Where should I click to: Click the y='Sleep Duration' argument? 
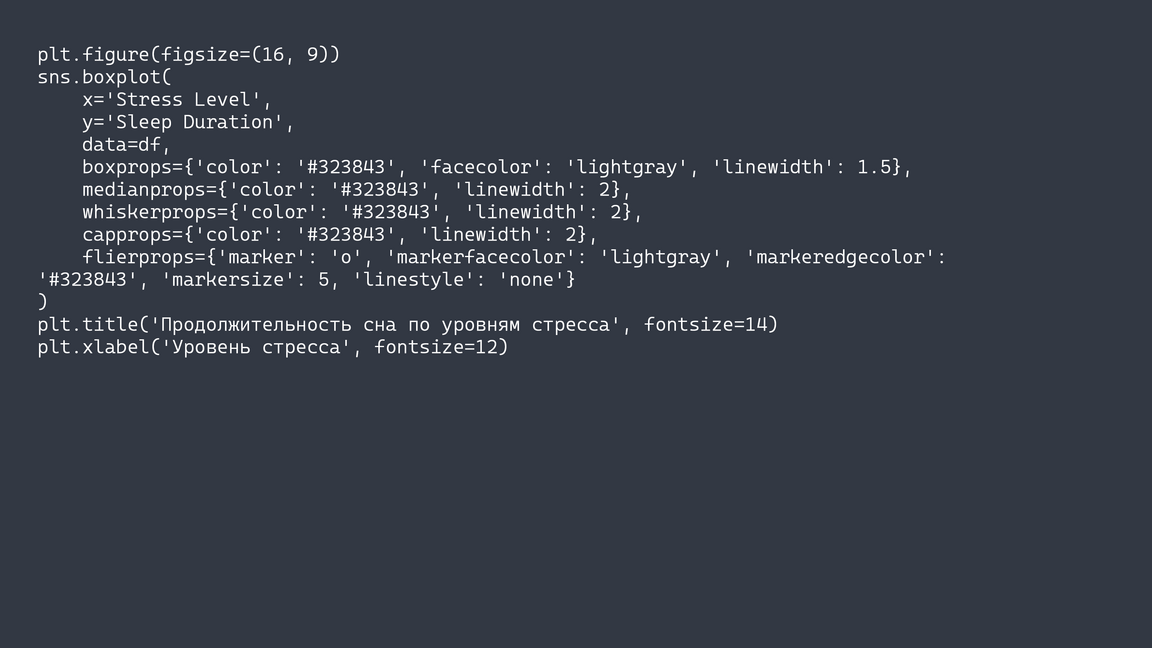(x=186, y=122)
